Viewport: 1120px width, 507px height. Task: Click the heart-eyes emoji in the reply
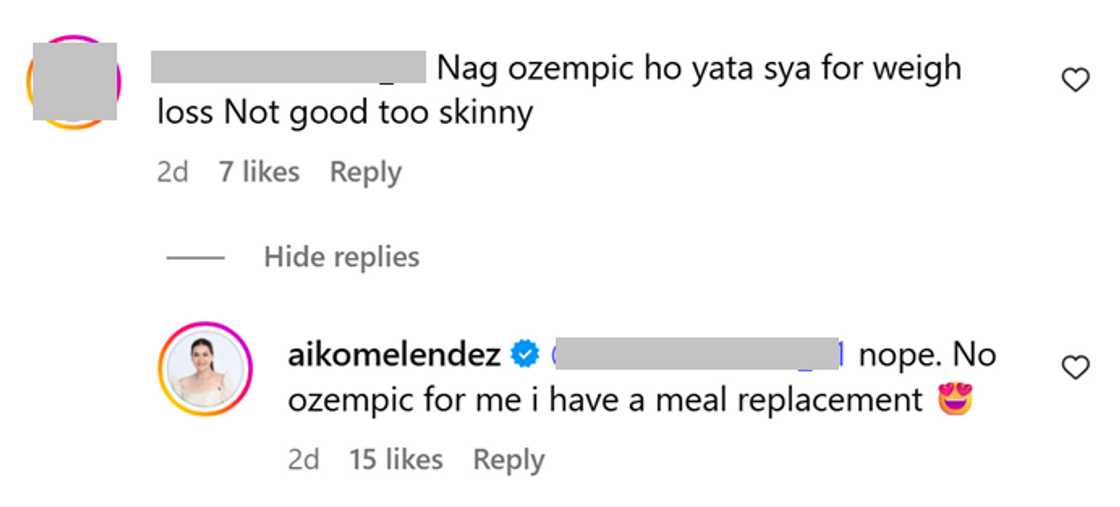(955, 400)
